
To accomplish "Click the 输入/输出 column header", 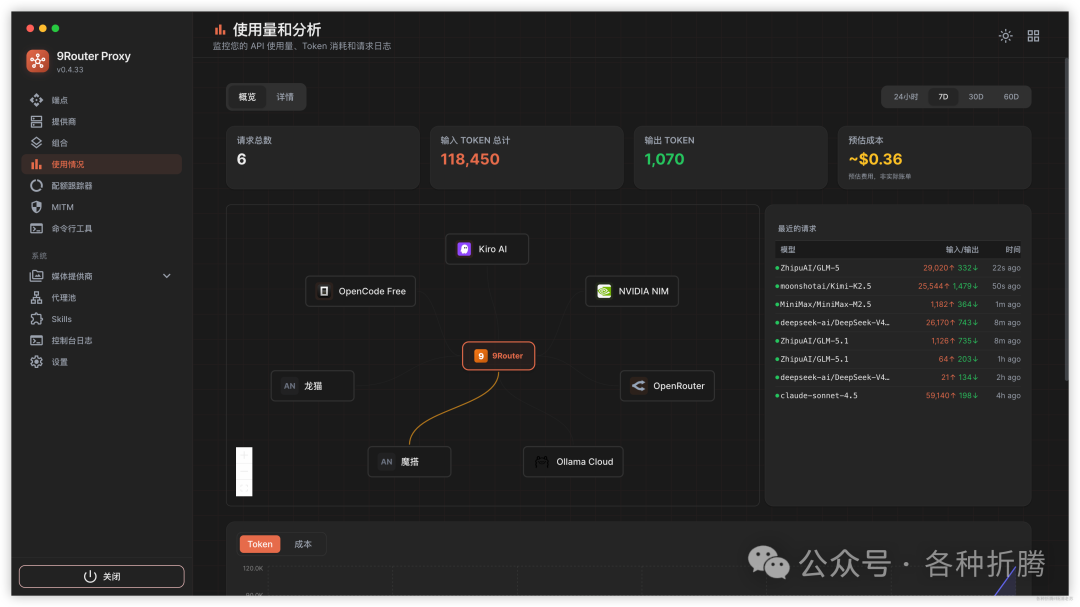I will tap(962, 249).
